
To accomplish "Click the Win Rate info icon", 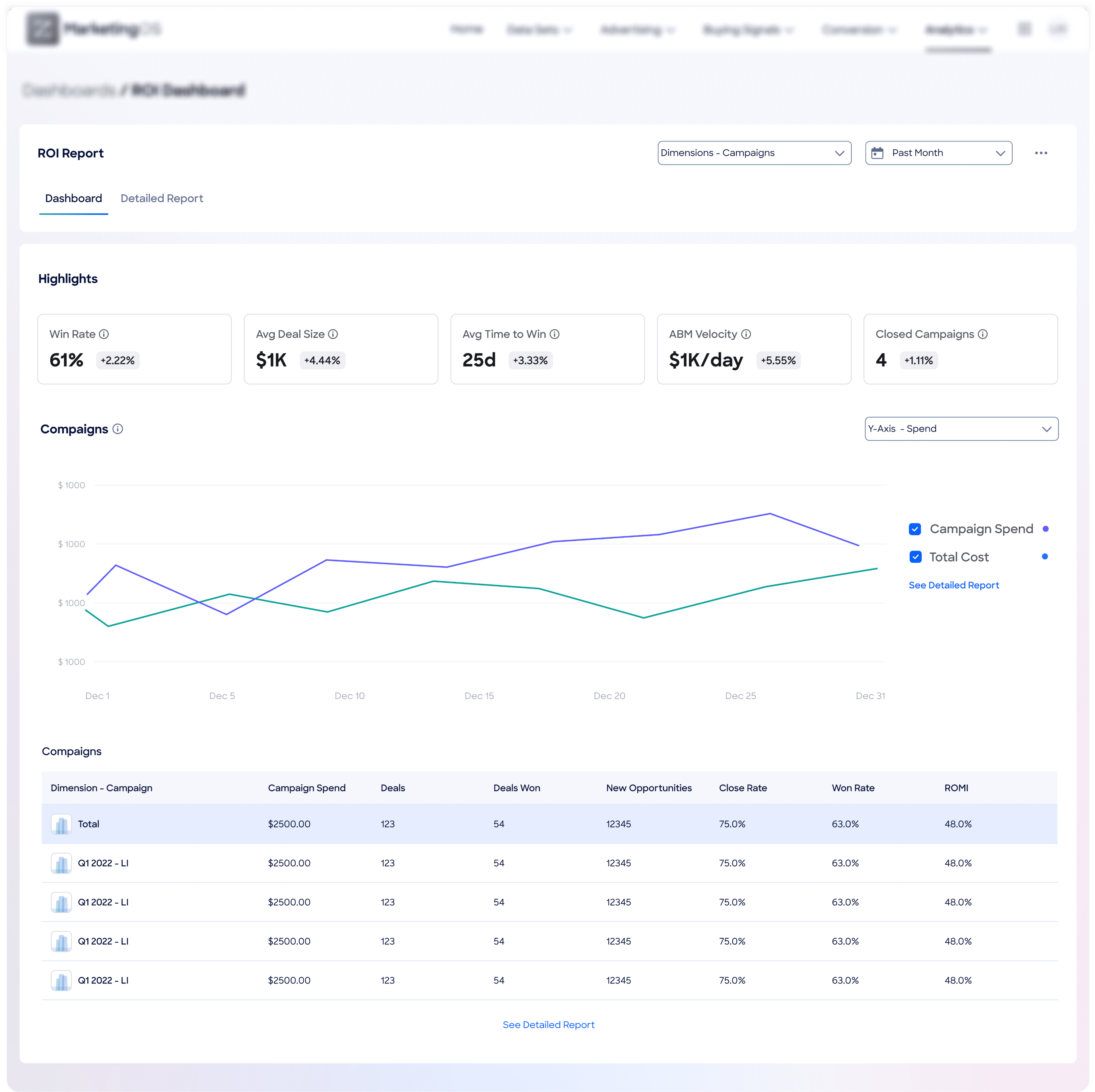I will 104,334.
